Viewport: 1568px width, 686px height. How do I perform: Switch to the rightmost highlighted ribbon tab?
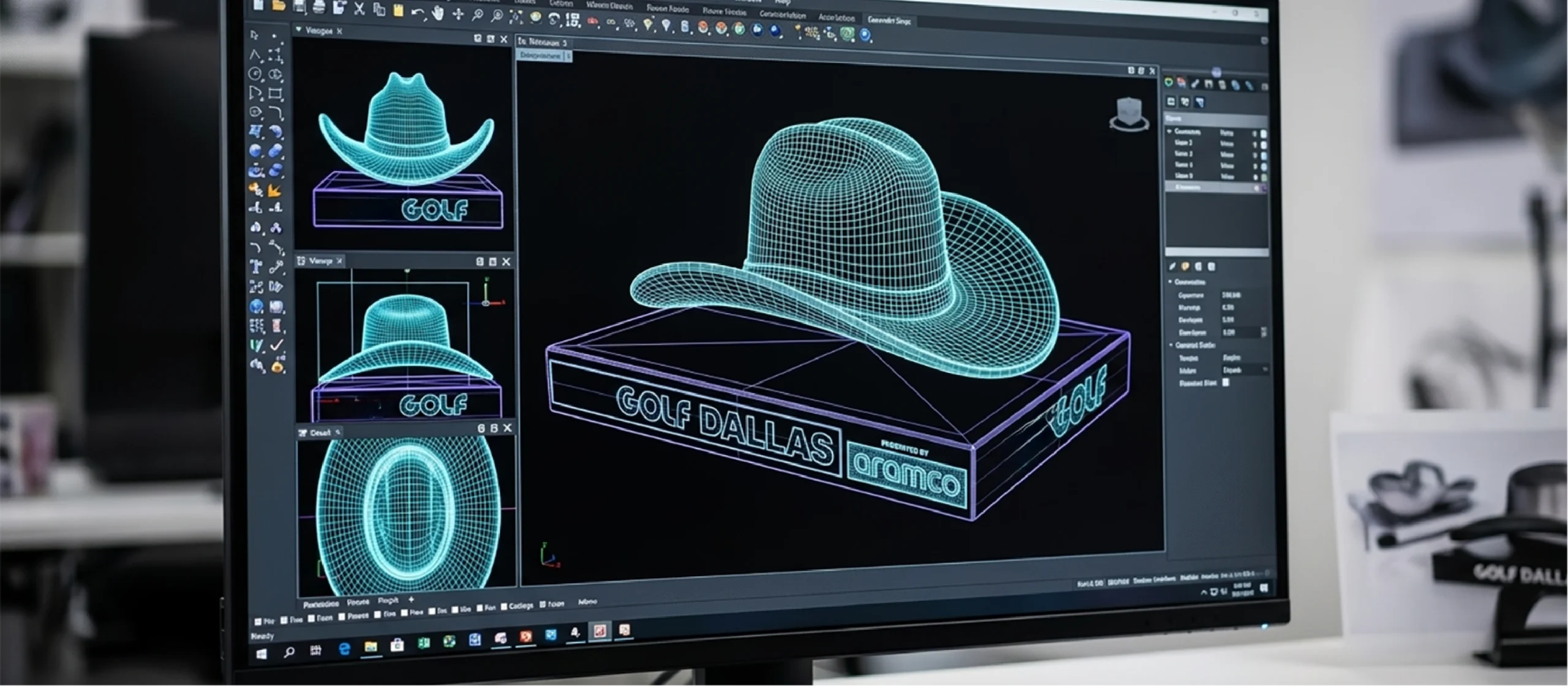[x=889, y=20]
